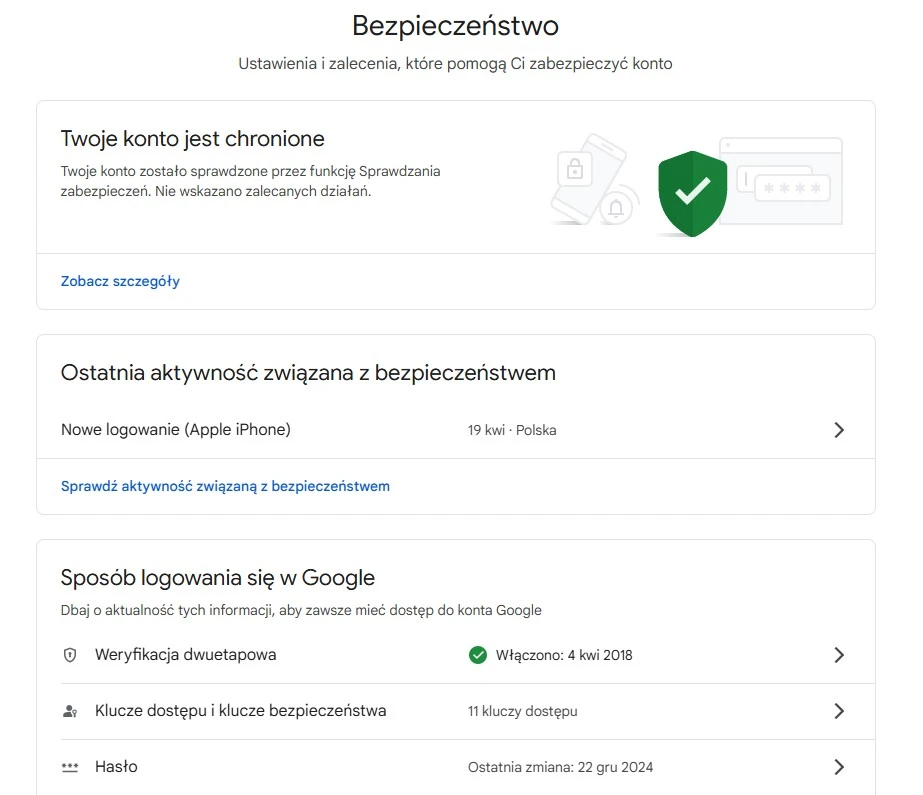This screenshot has width=923, height=795.
Task: Click the password dots icon beside Hasło
Action: pyautogui.click(x=70, y=767)
